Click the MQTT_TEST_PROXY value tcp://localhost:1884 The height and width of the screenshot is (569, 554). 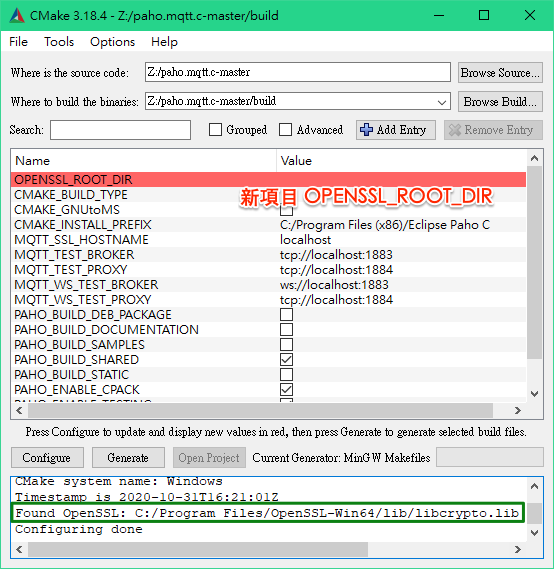(336, 270)
